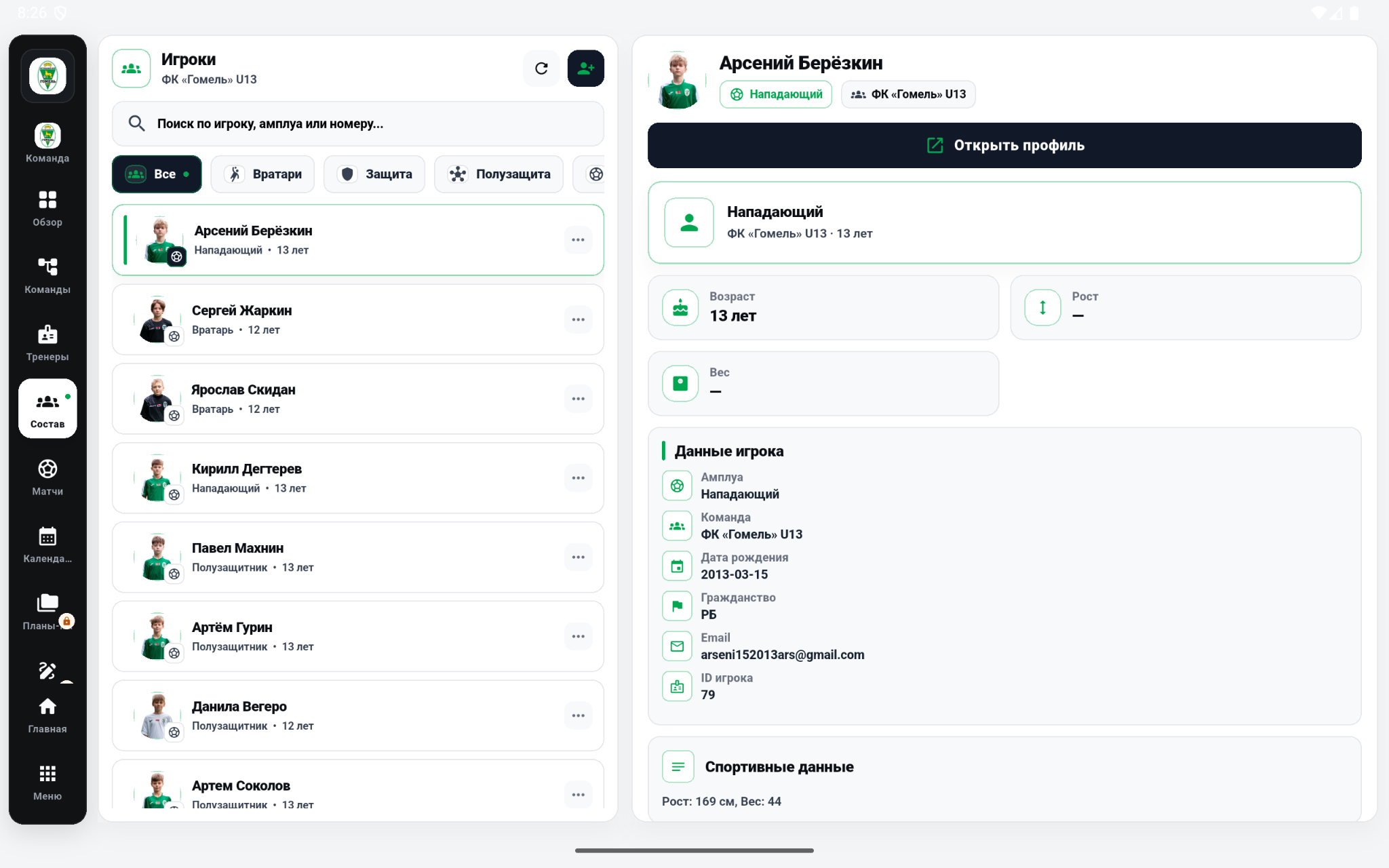Viewport: 1389px width, 868px height.
Task: Open options for Арсений Берёзкин
Action: [578, 240]
